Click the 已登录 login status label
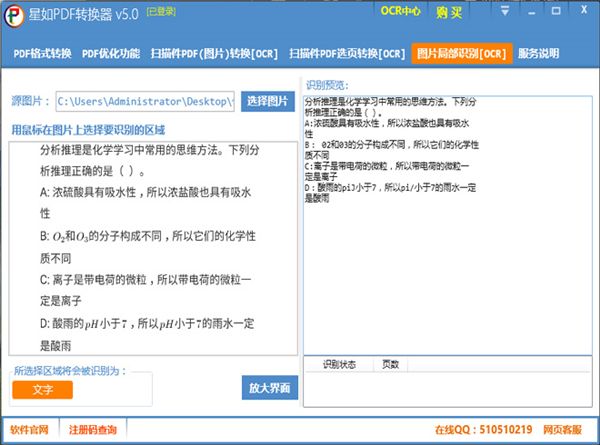 click(x=161, y=12)
